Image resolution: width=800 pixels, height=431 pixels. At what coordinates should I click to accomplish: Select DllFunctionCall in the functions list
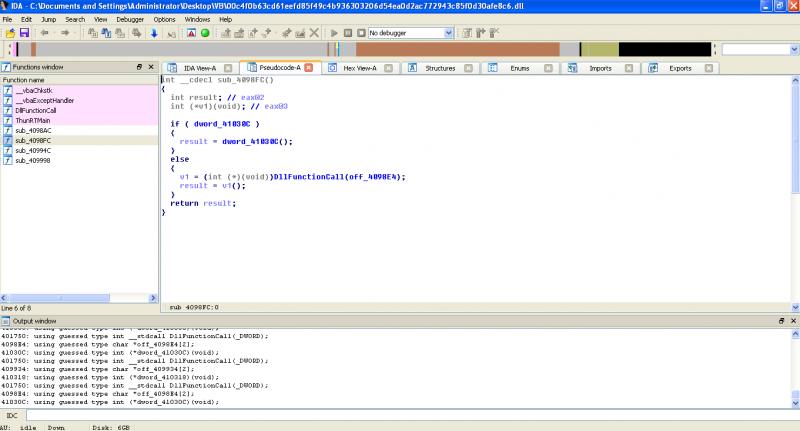click(x=79, y=110)
